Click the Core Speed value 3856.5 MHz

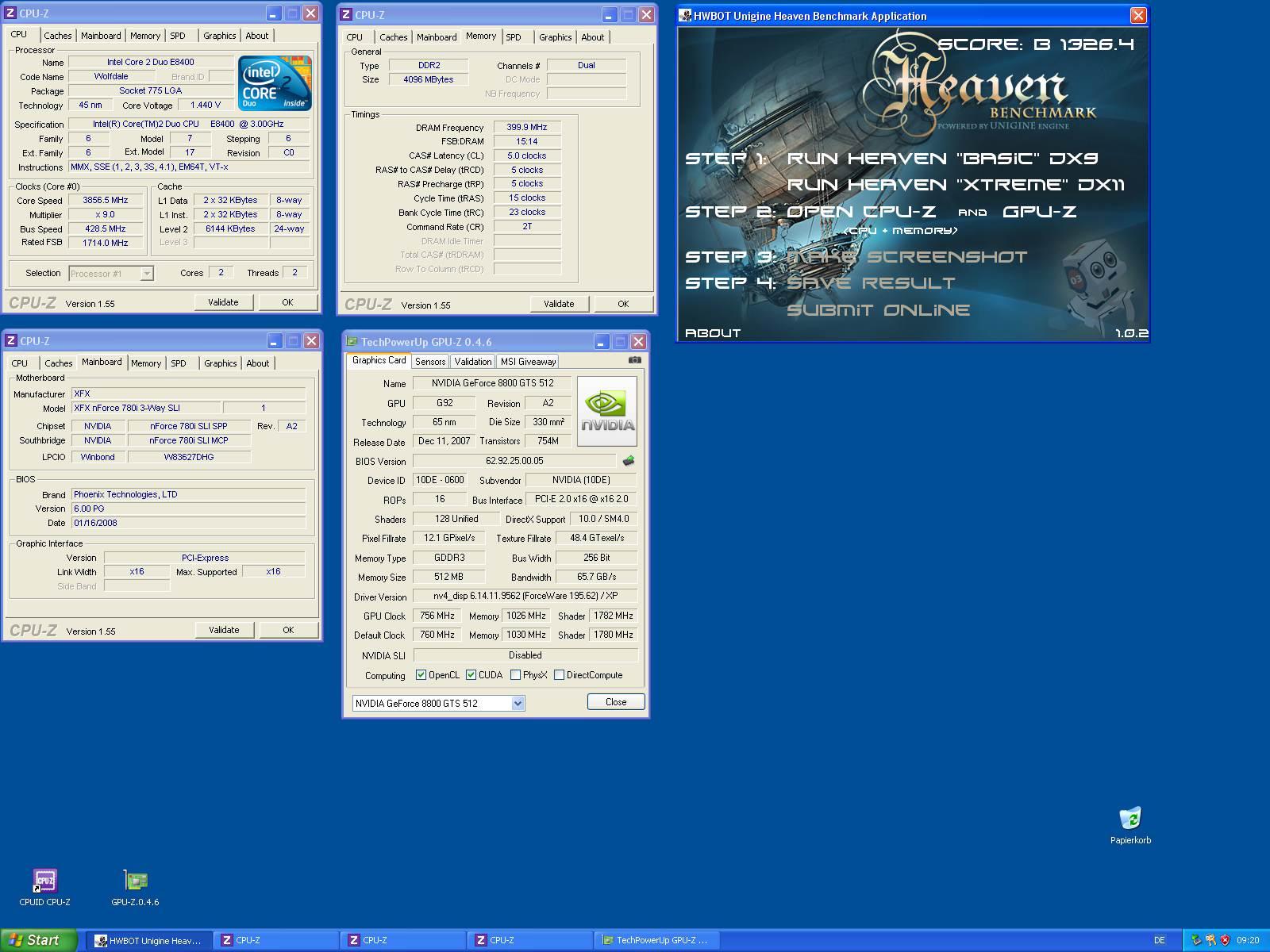point(106,201)
